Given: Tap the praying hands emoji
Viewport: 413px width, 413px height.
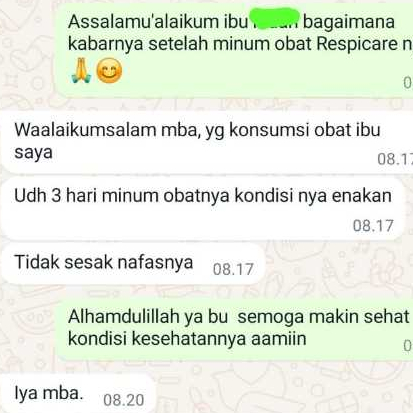Looking at the screenshot, I should (x=81, y=71).
